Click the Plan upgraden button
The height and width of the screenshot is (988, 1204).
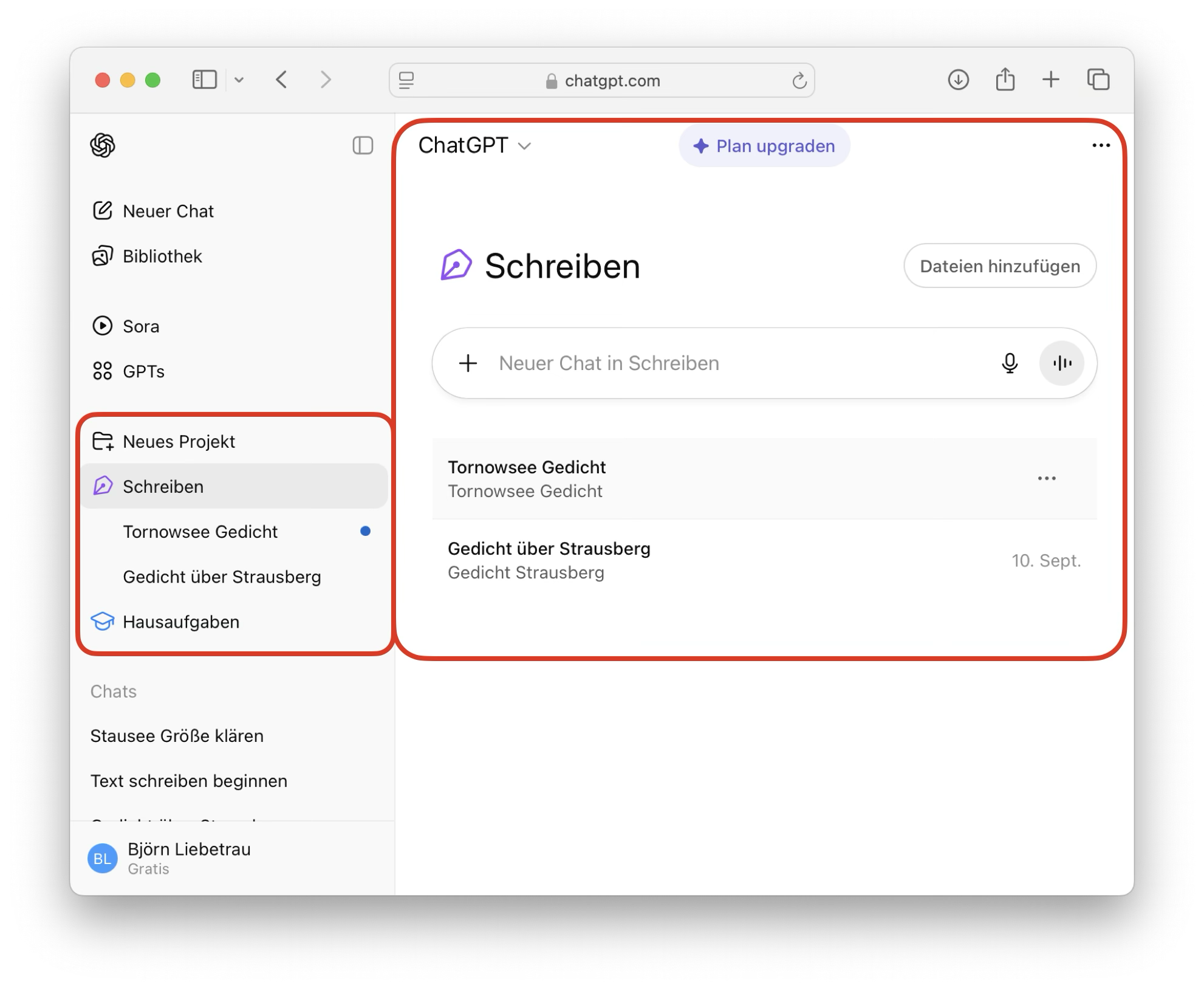point(764,146)
